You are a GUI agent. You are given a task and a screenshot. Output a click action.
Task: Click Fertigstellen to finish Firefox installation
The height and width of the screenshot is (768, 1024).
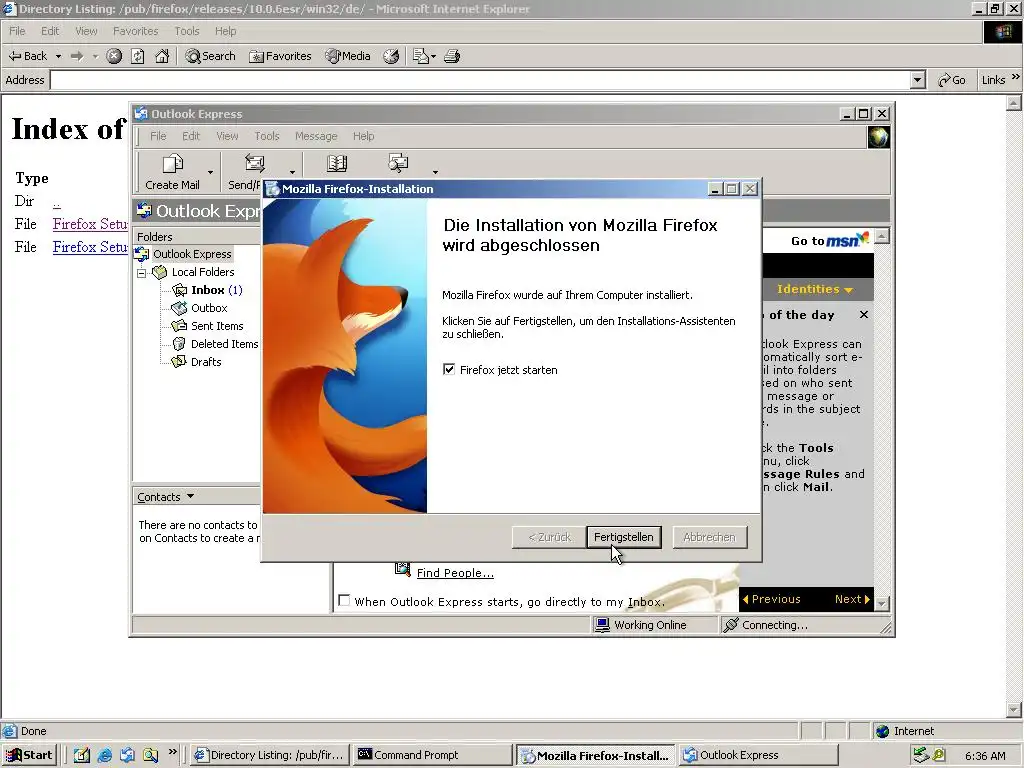tap(624, 537)
